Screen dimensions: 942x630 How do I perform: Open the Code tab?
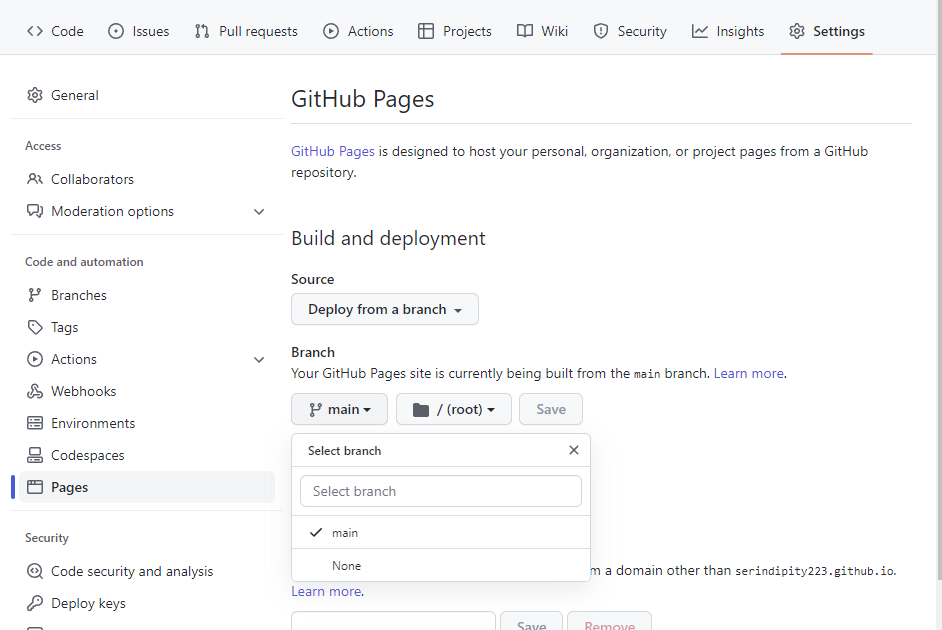[x=55, y=31]
